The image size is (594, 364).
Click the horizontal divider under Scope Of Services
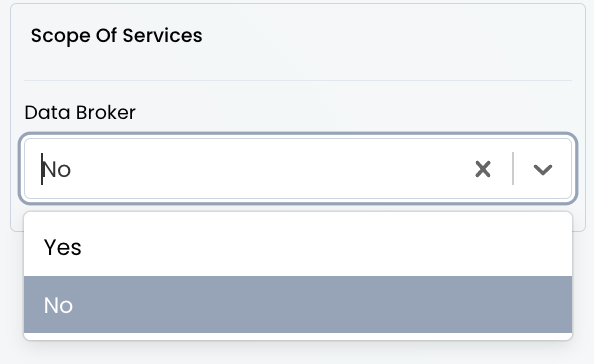(298, 80)
